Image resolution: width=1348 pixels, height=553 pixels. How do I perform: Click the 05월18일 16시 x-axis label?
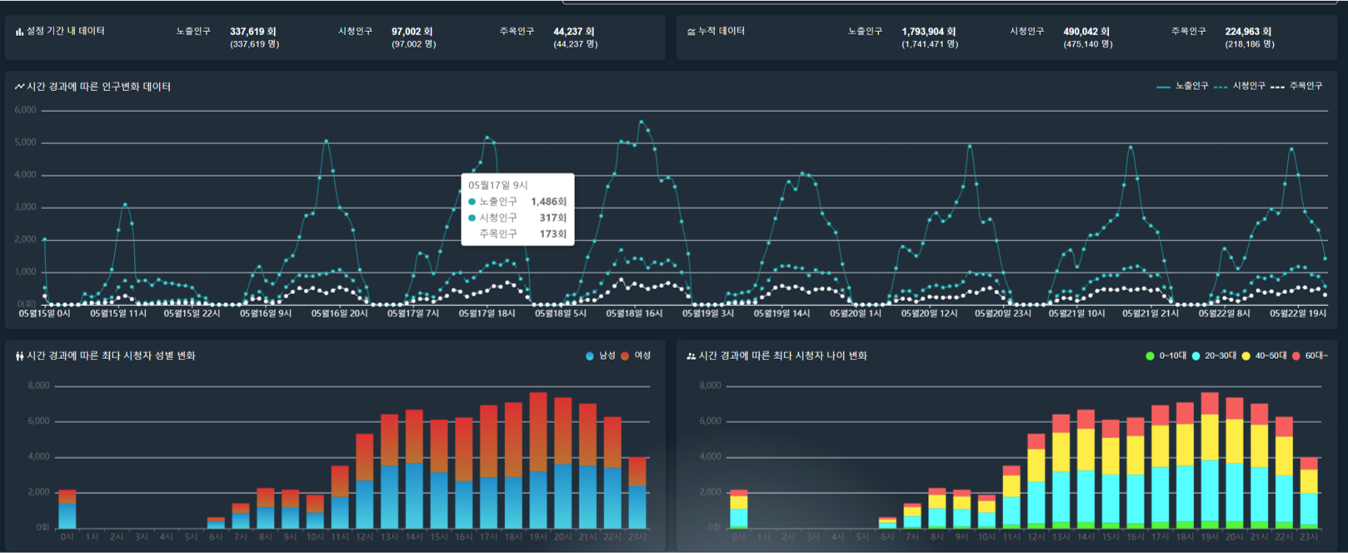(x=635, y=313)
